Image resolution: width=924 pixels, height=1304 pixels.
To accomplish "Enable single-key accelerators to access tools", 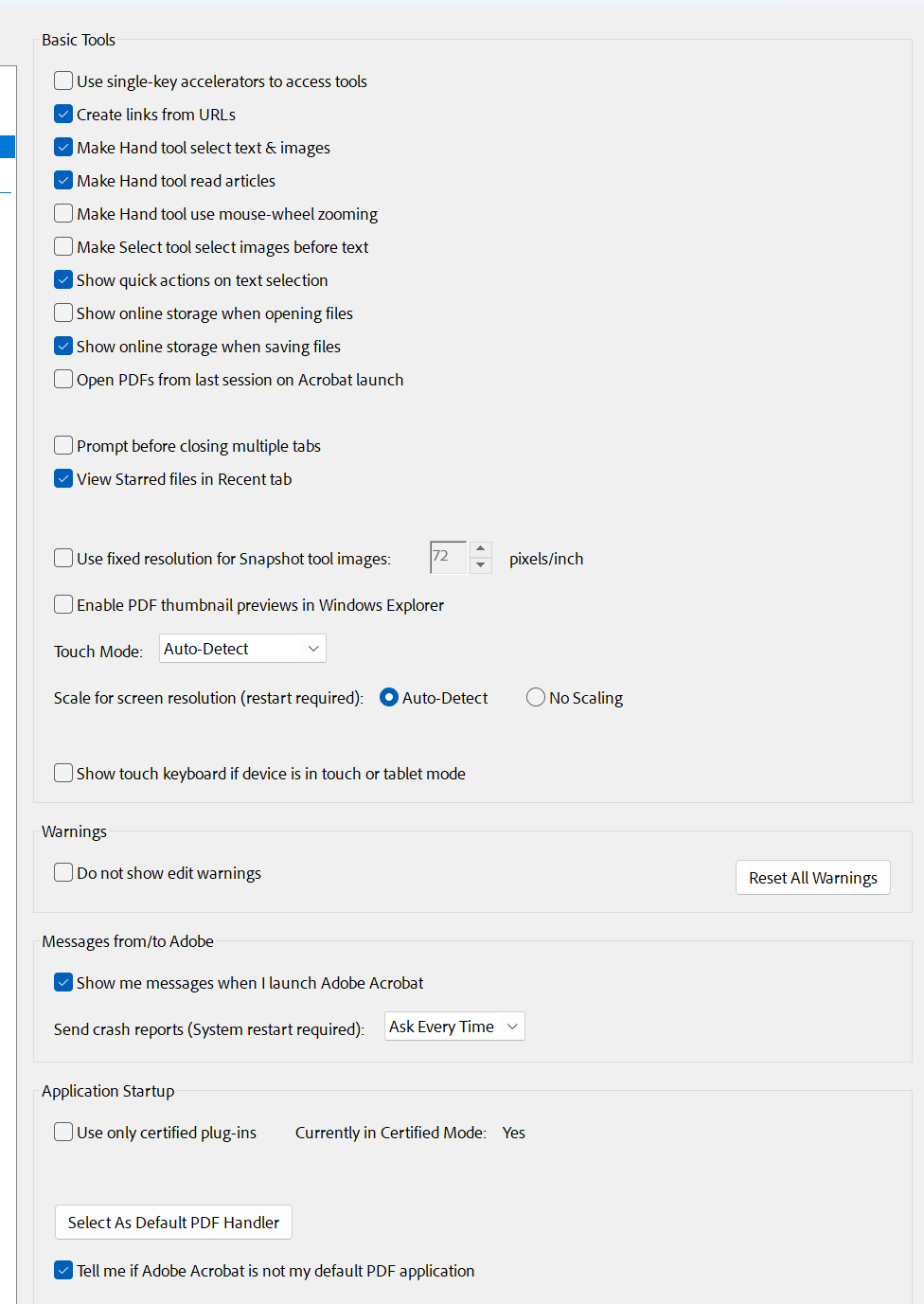I will click(63, 80).
